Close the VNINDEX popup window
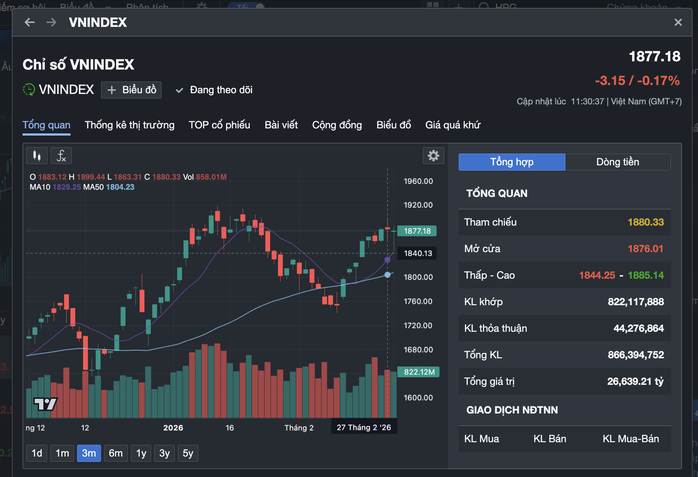Image resolution: width=698 pixels, height=477 pixels. coord(678,22)
